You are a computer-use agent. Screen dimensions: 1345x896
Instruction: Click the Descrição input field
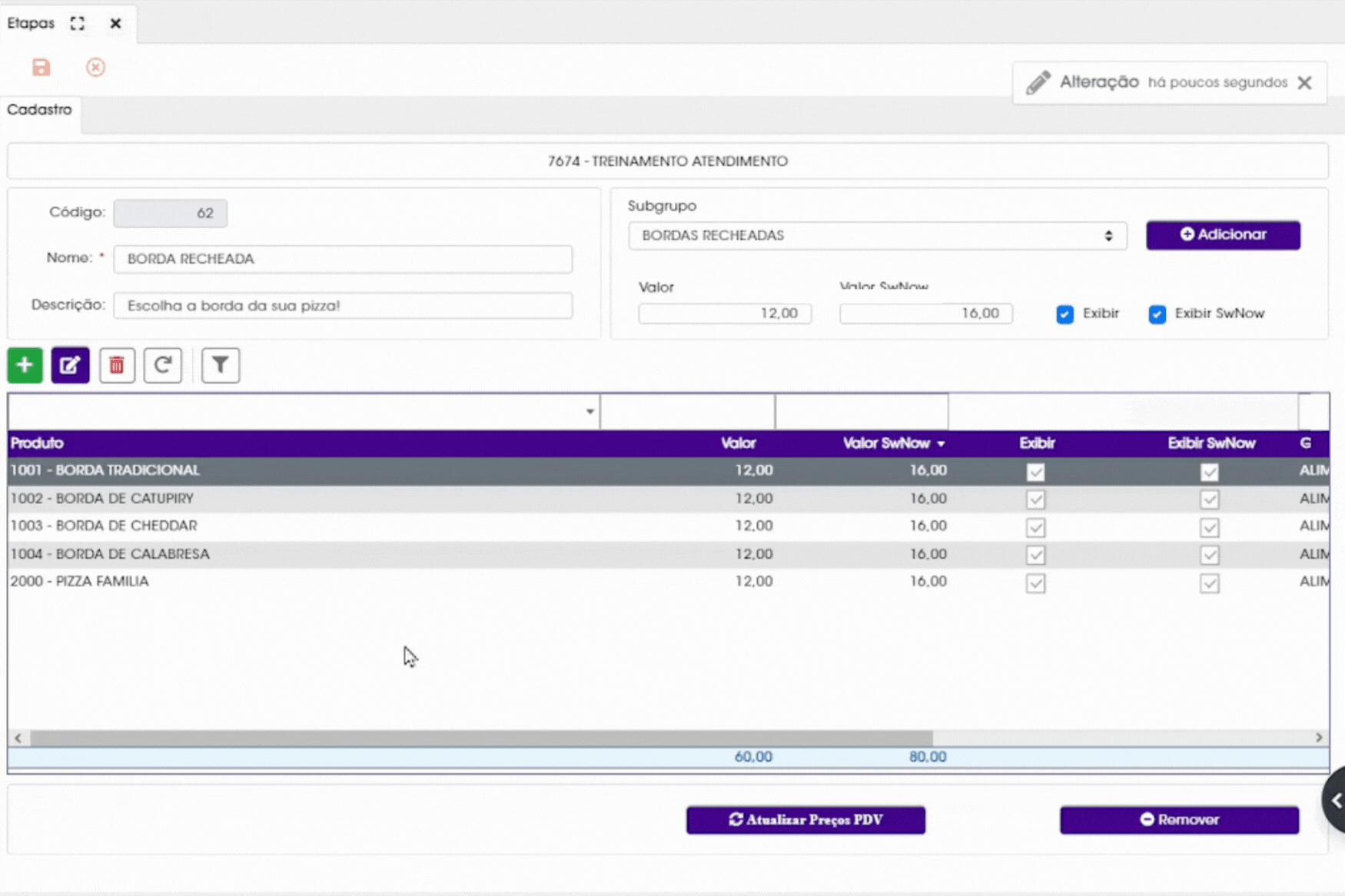(343, 306)
